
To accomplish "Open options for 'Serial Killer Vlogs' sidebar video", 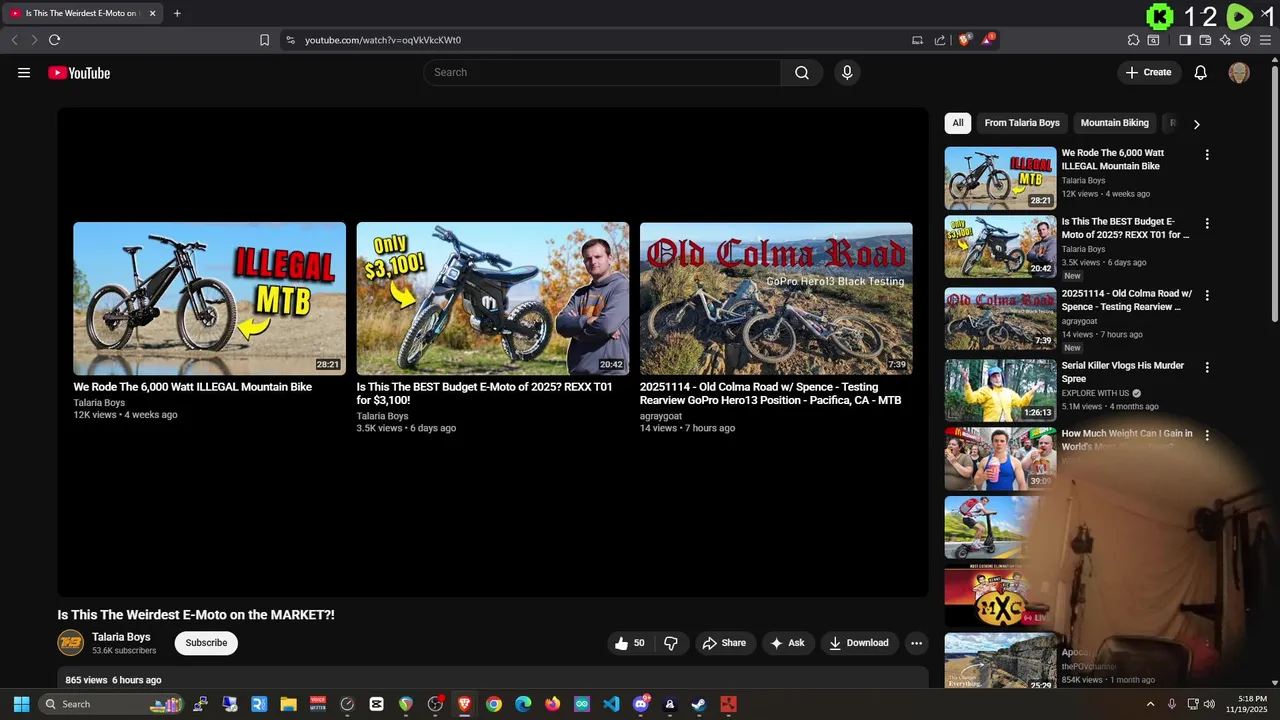I will pyautogui.click(x=1207, y=368).
